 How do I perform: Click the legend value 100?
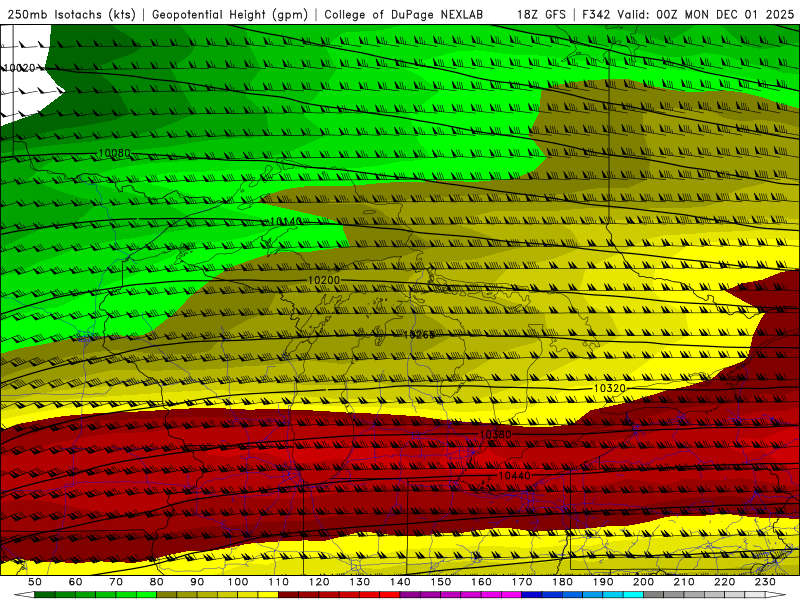(238, 582)
